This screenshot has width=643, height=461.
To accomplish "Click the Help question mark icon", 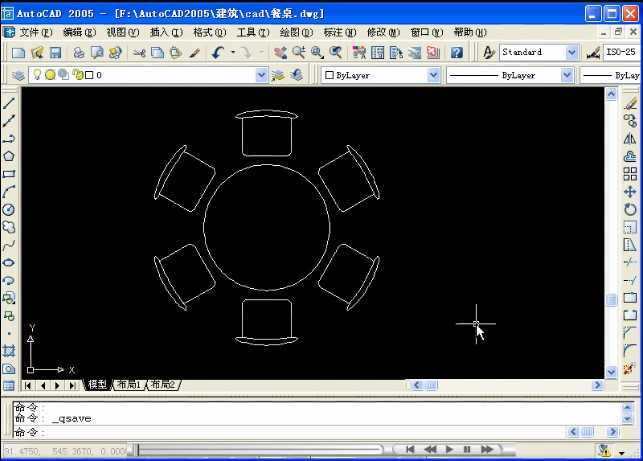I will pos(457,52).
